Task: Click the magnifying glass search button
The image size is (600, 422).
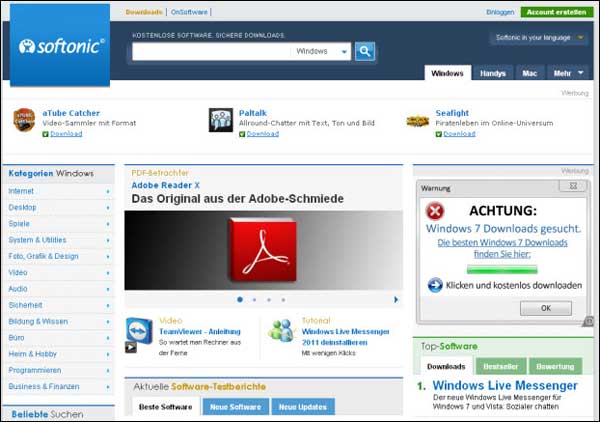Action: click(365, 51)
